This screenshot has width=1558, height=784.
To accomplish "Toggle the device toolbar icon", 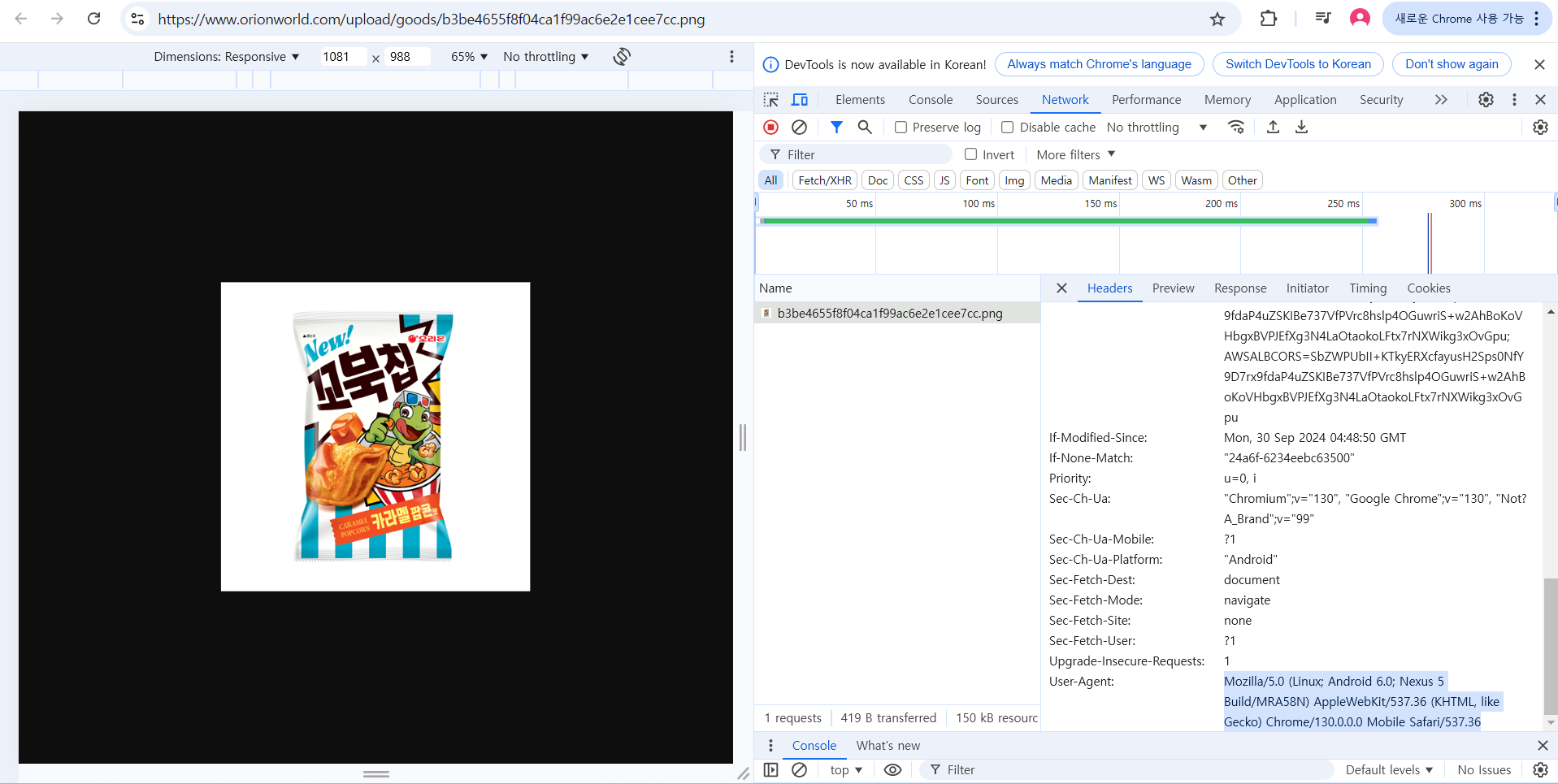I will coord(800,99).
